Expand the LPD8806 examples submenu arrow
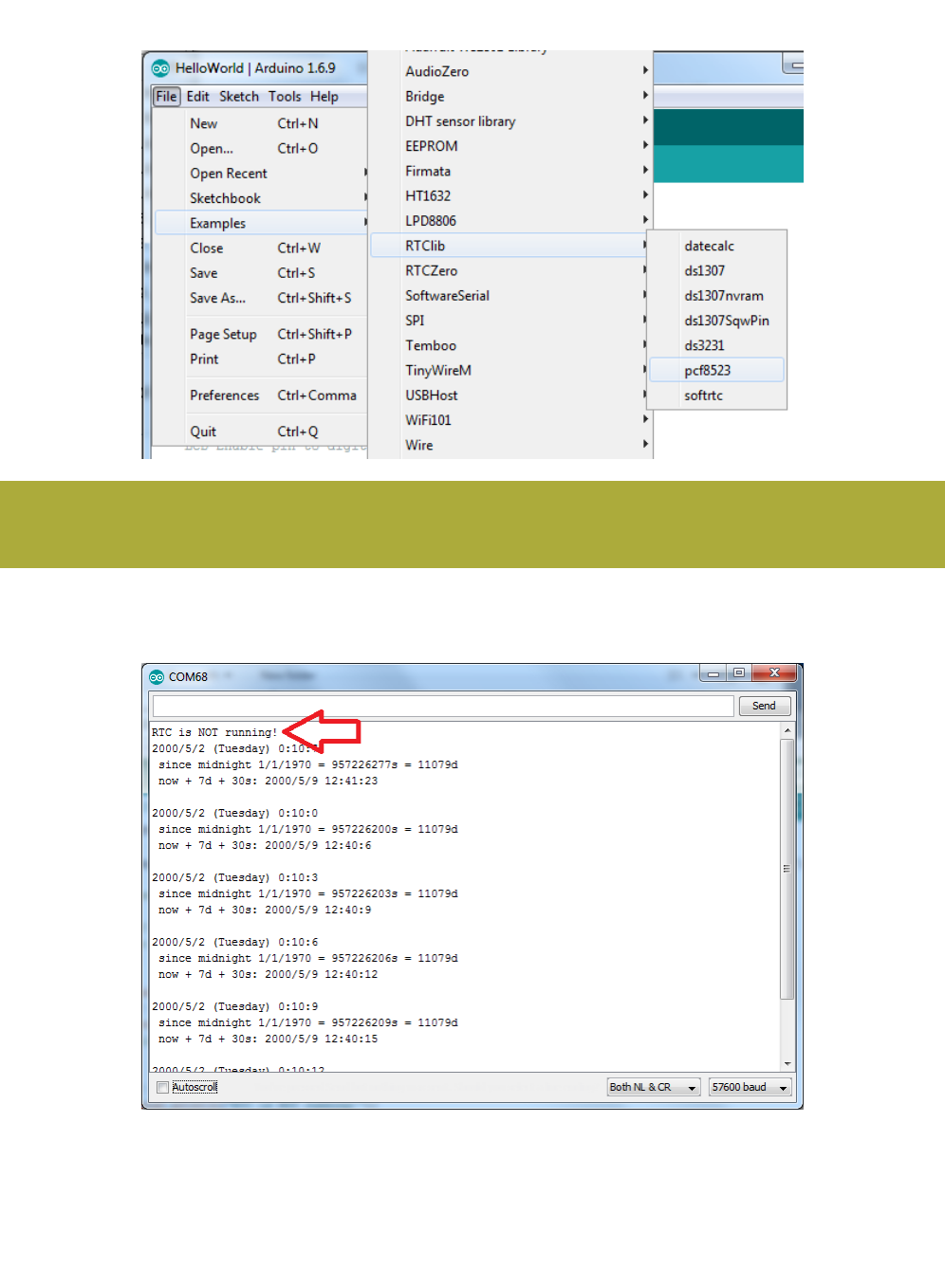The width and height of the screenshot is (945, 1288). click(x=645, y=220)
